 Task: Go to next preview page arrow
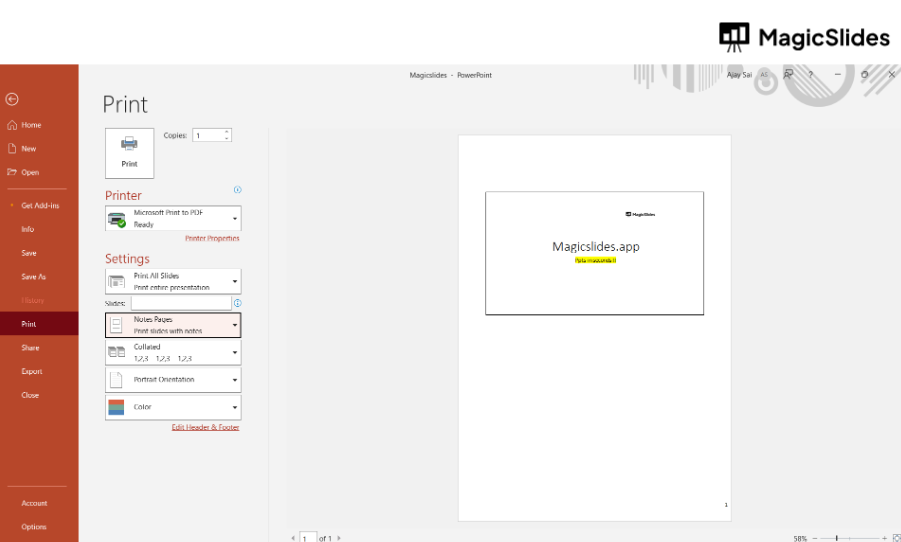(x=339, y=538)
